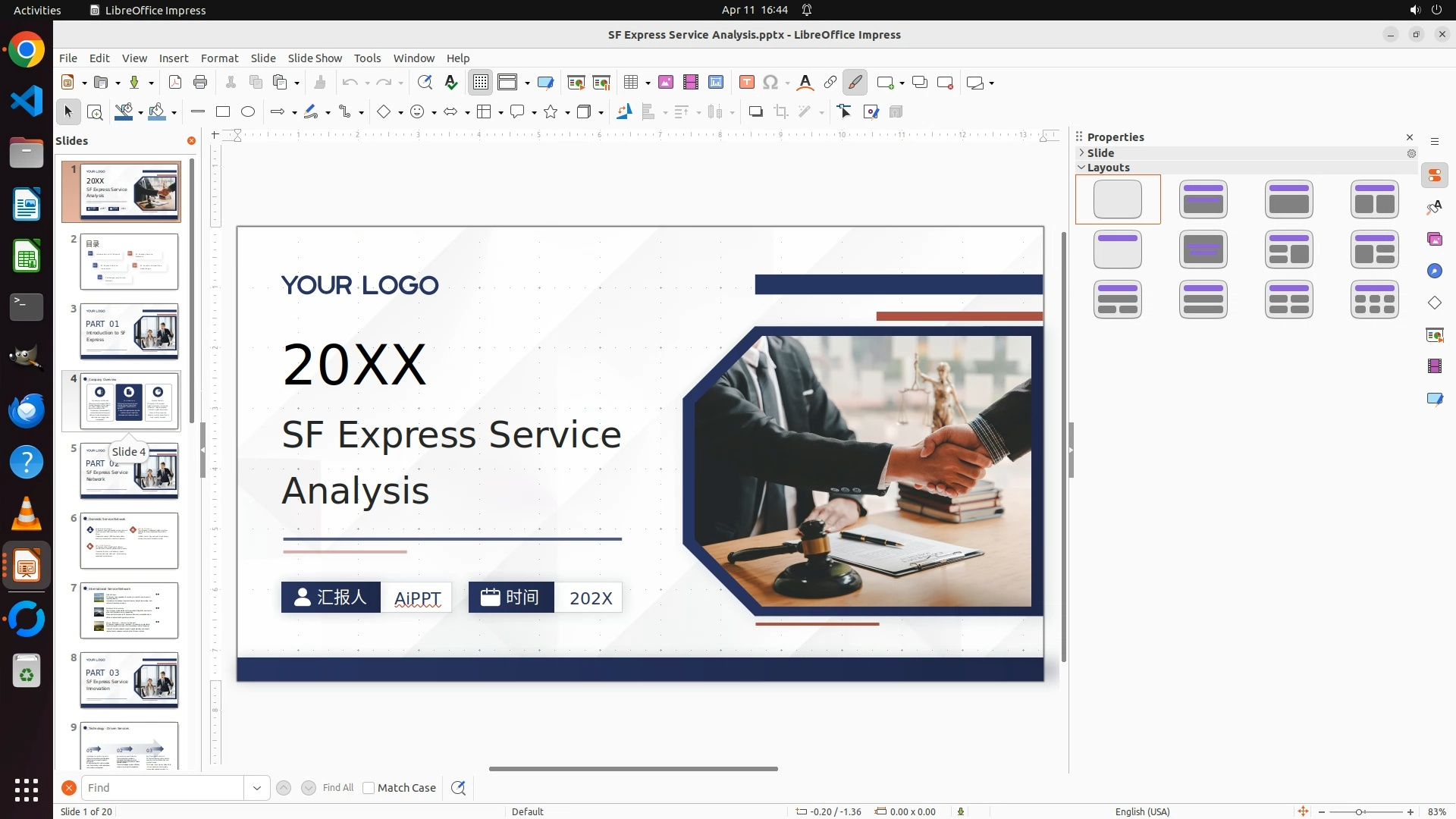Click the Insert Hyperlink icon

830,83
